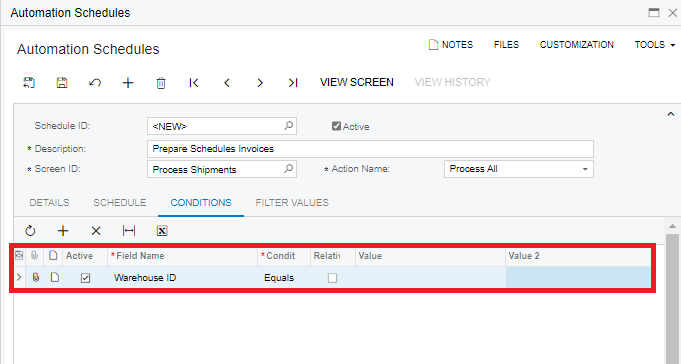The height and width of the screenshot is (364, 681).
Task: Open the CUSTOMIZATION link
Action: 577,45
